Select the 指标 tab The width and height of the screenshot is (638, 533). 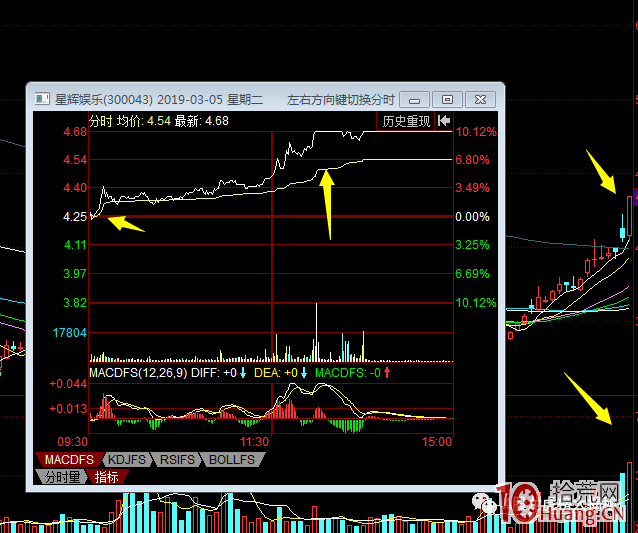[107, 477]
